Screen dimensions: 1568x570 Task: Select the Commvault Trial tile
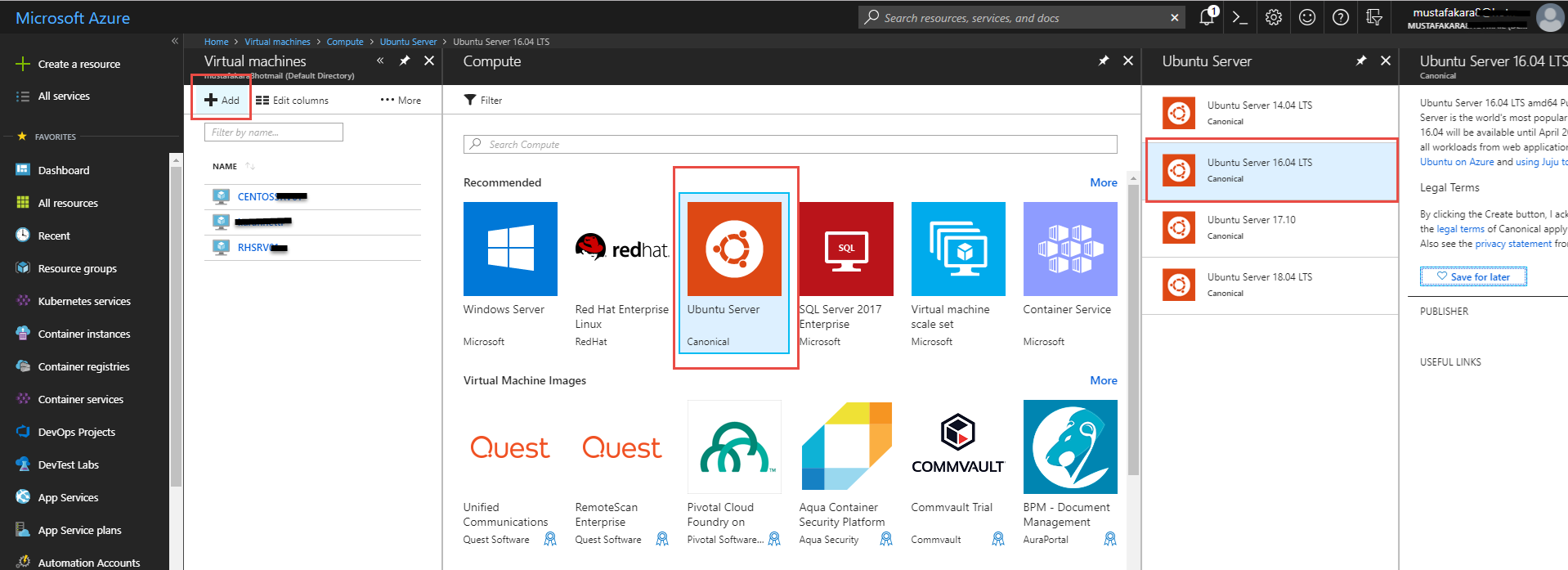pos(958,473)
